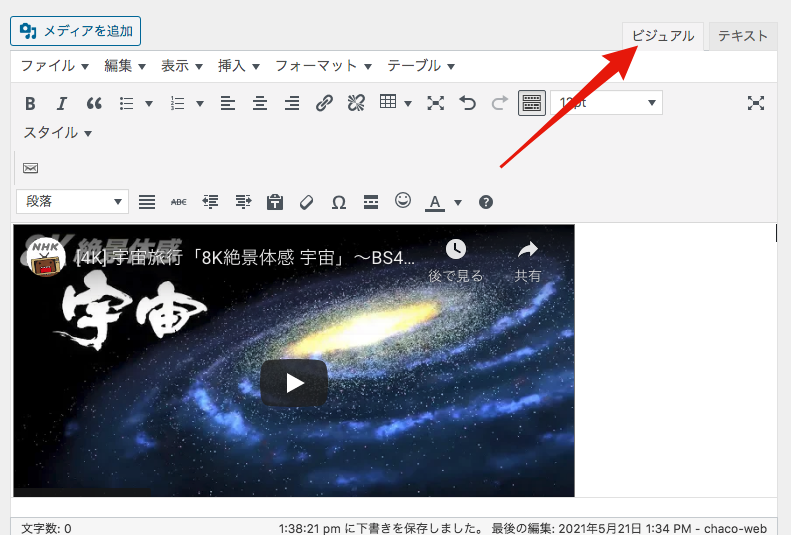Open the テーブル menu
The image size is (791, 535).
[x=421, y=66]
